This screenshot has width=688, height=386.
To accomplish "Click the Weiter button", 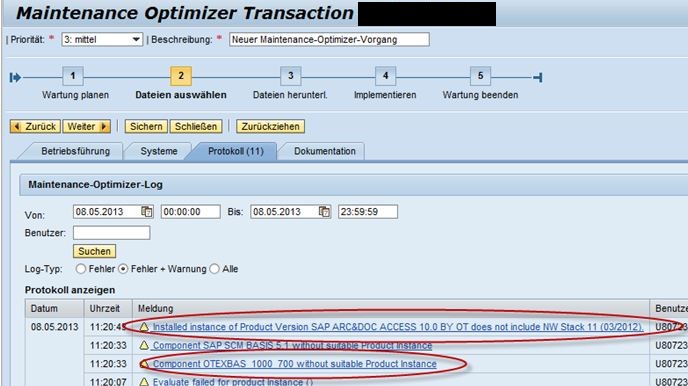I will point(86,126).
